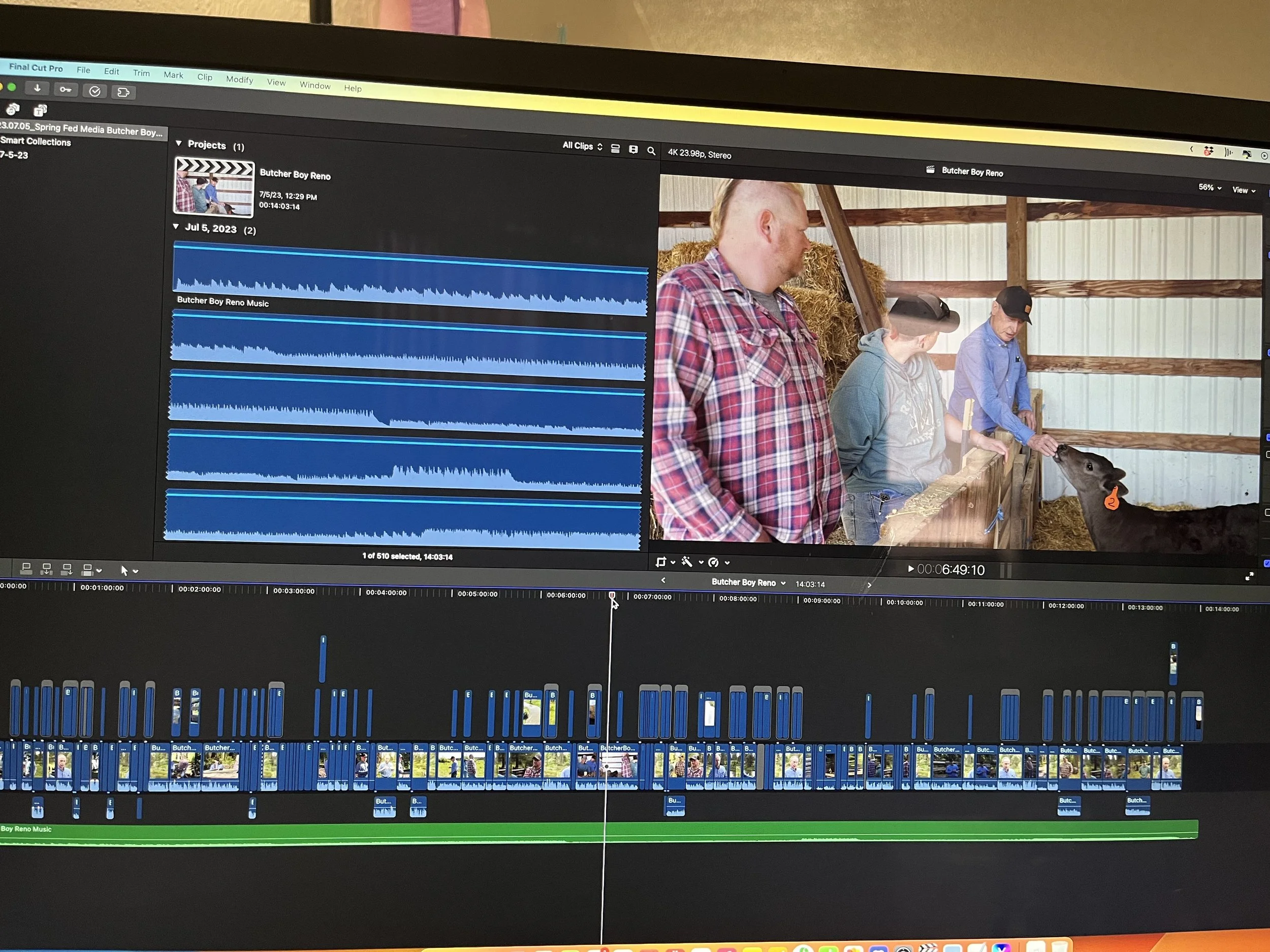1270x952 pixels.
Task: Open the 56% viewer zoom dropdown
Action: 1209,188
